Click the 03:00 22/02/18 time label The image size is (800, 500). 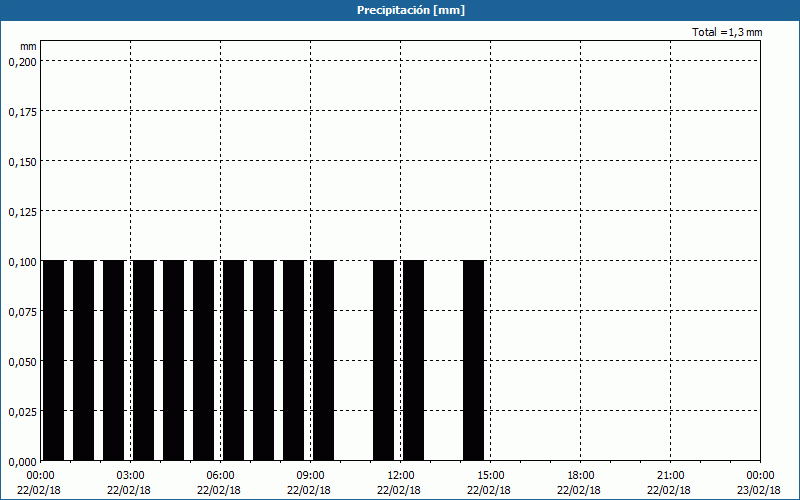[129, 483]
